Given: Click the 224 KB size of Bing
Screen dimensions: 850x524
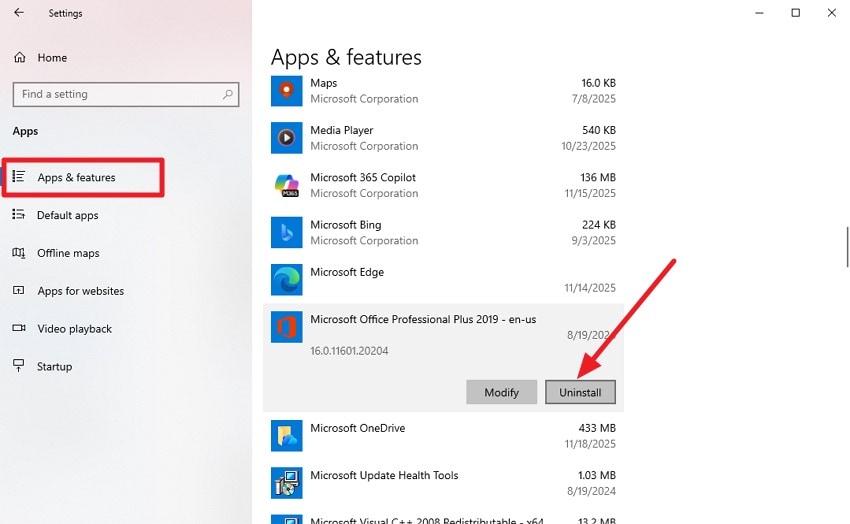Looking at the screenshot, I should click(x=599, y=225).
